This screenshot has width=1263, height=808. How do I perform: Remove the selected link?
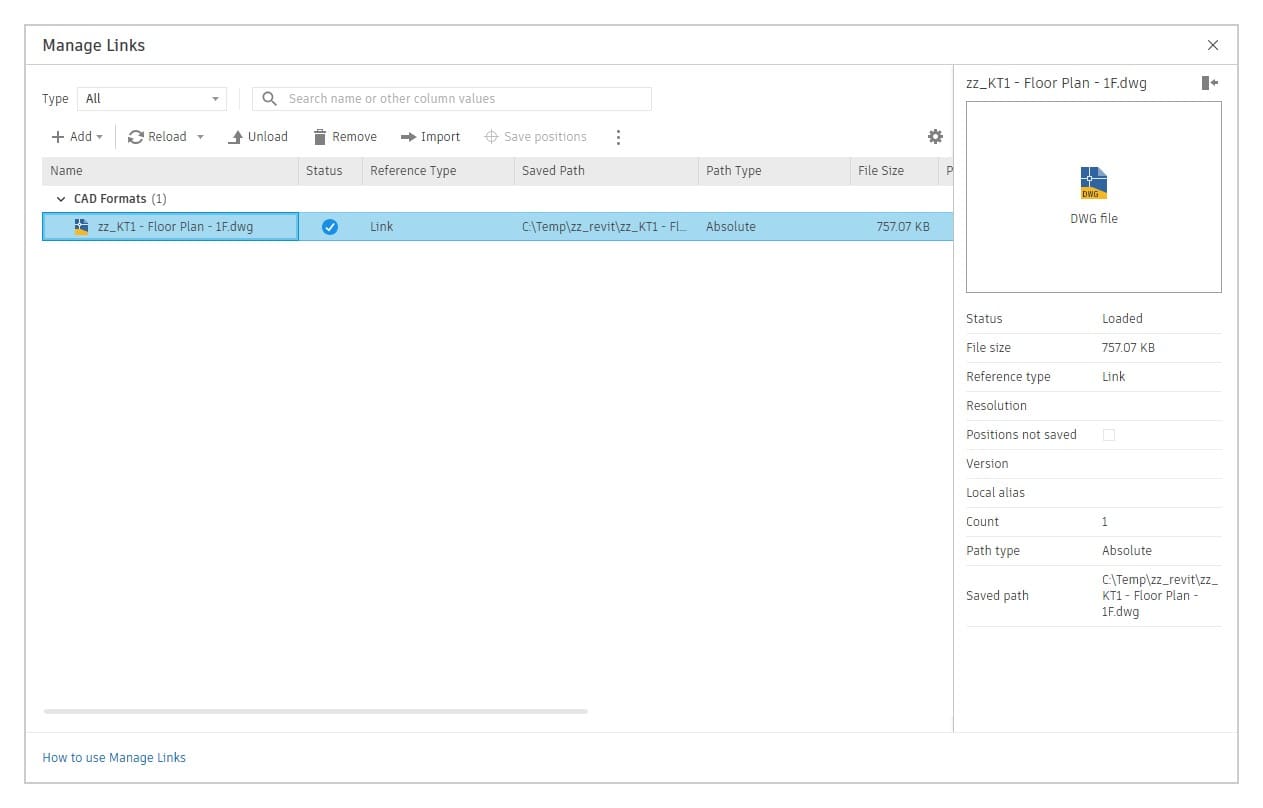[x=345, y=137]
